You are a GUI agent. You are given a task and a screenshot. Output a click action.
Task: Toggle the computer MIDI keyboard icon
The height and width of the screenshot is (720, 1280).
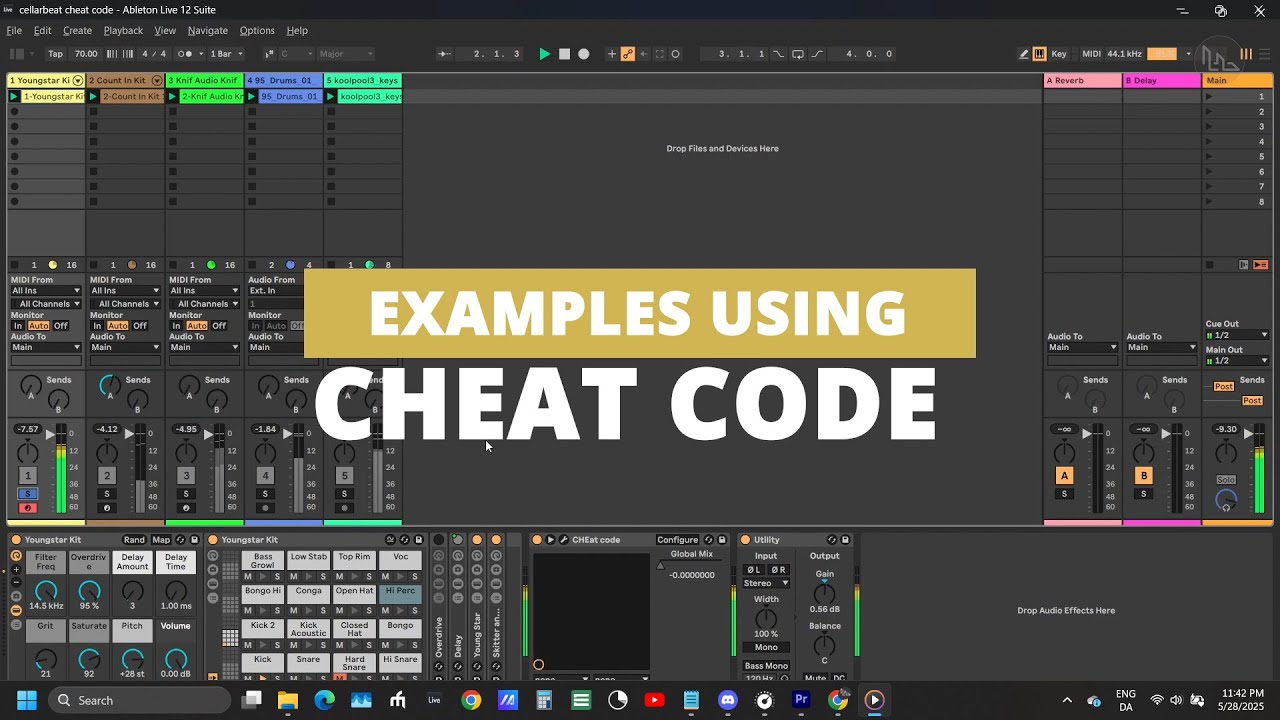click(x=1040, y=54)
